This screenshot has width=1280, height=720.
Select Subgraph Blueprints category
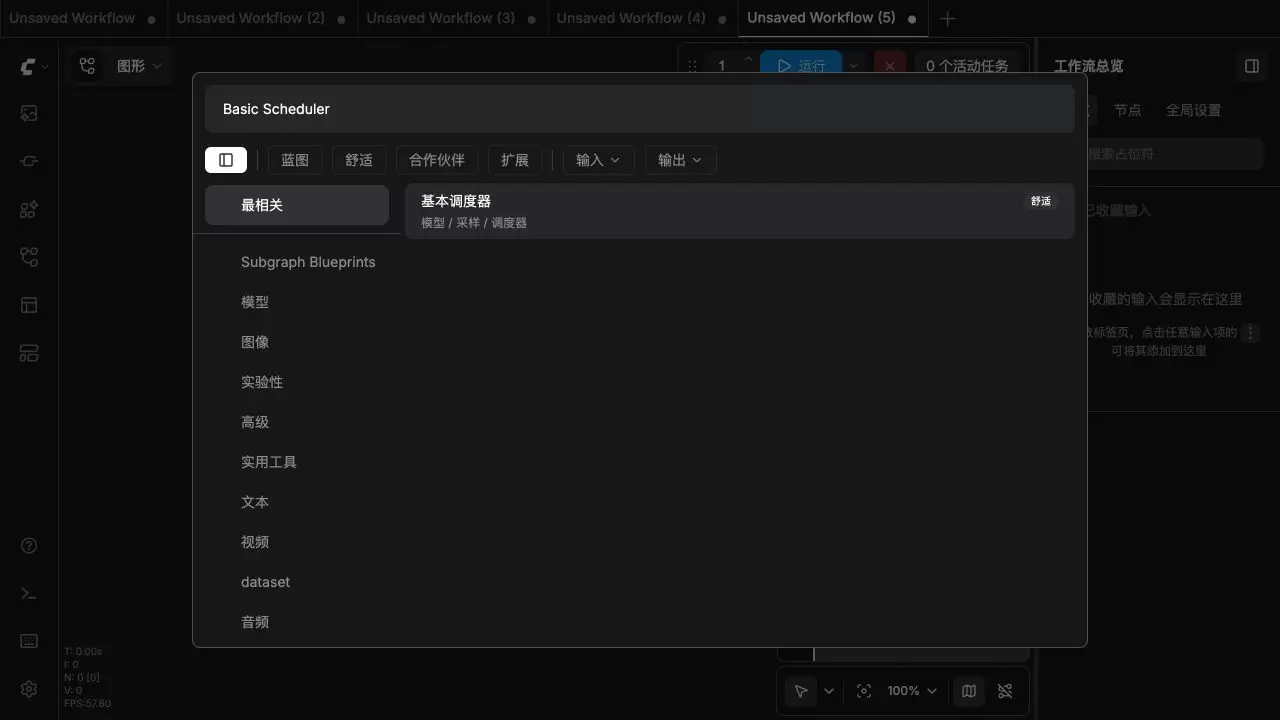[297, 262]
